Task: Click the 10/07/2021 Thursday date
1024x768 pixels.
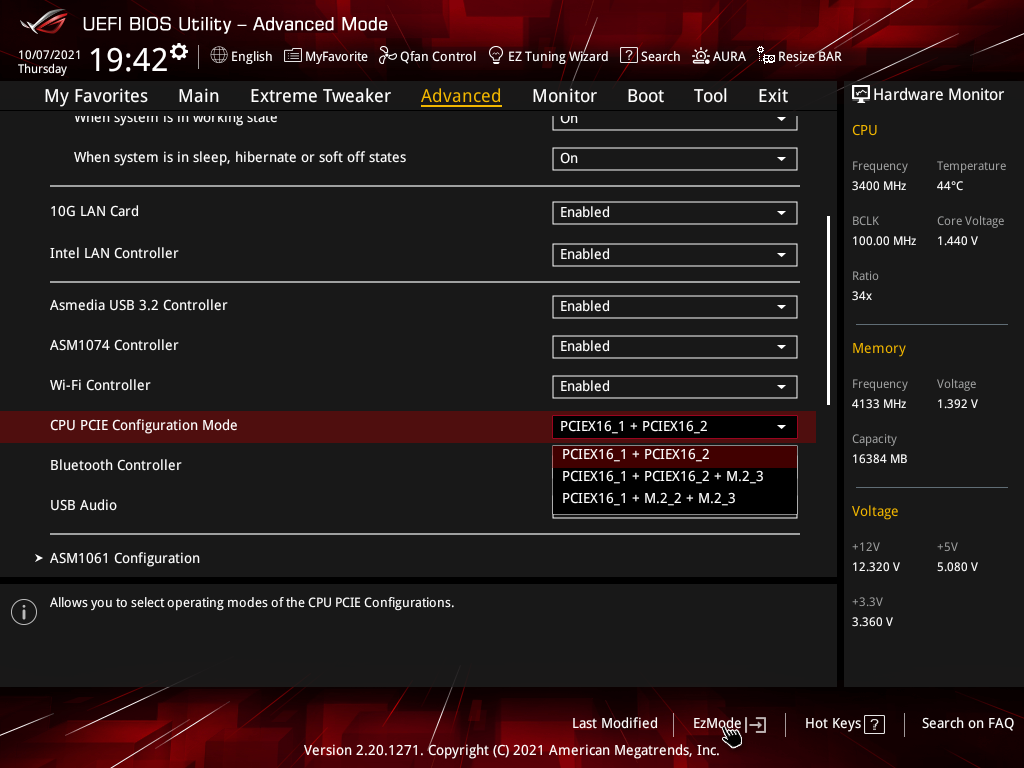Action: point(49,62)
